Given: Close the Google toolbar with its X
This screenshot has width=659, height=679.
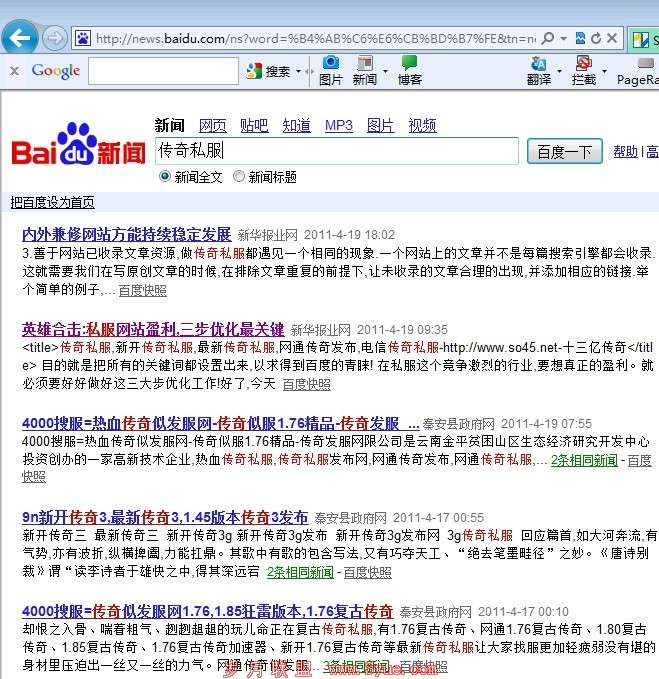Looking at the screenshot, I should (x=14, y=71).
